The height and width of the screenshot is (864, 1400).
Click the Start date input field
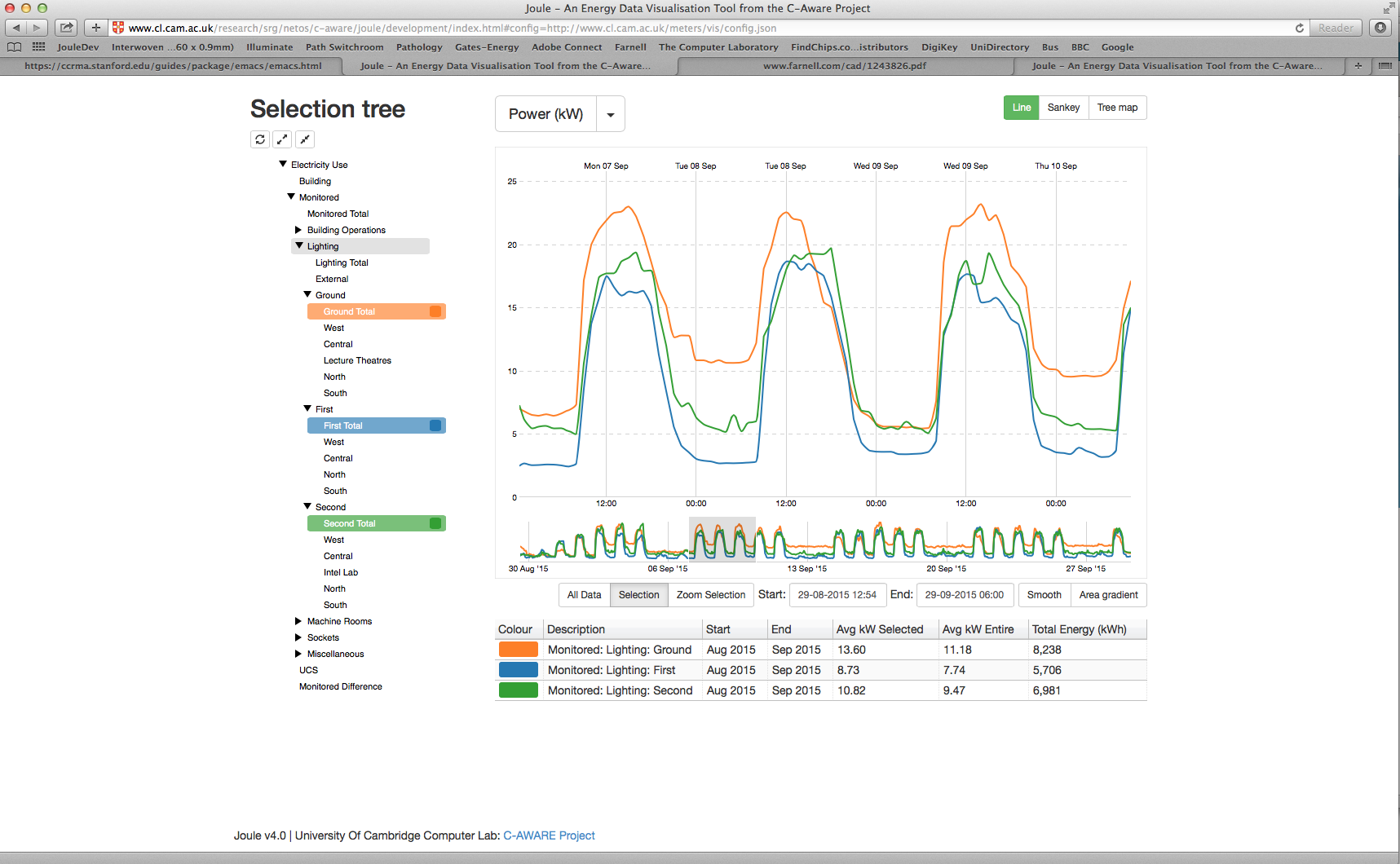837,595
